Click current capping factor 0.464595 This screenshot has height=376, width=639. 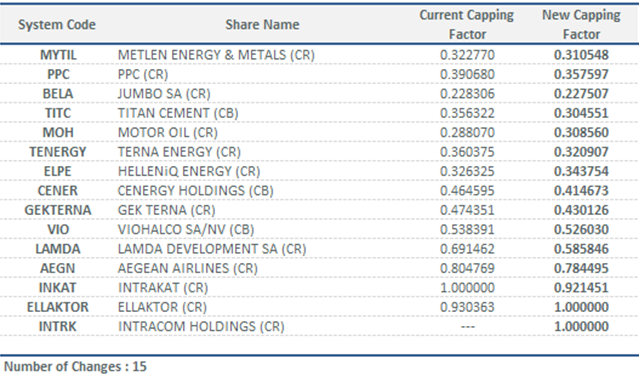(x=467, y=191)
